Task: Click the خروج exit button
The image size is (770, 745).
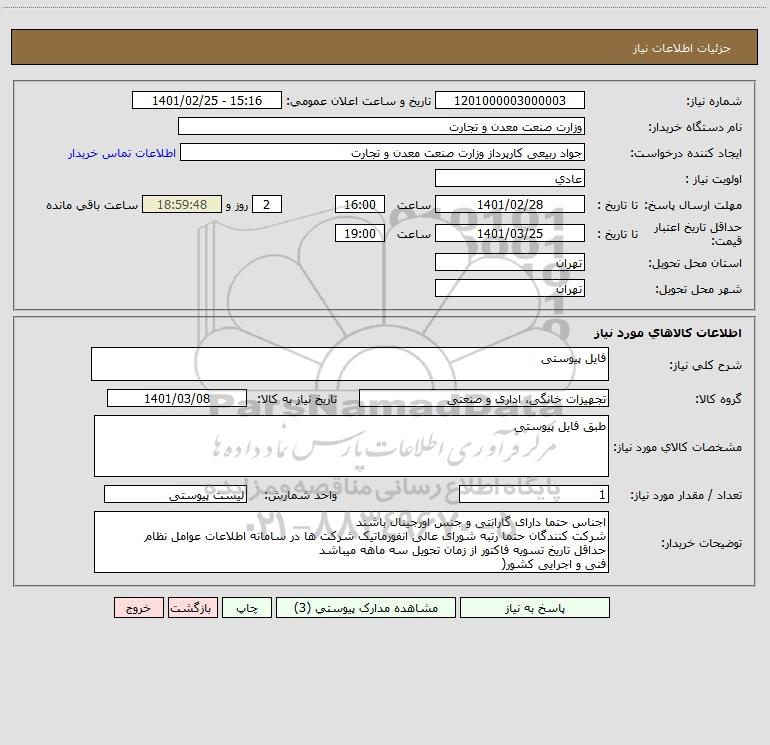Action: click(x=138, y=607)
